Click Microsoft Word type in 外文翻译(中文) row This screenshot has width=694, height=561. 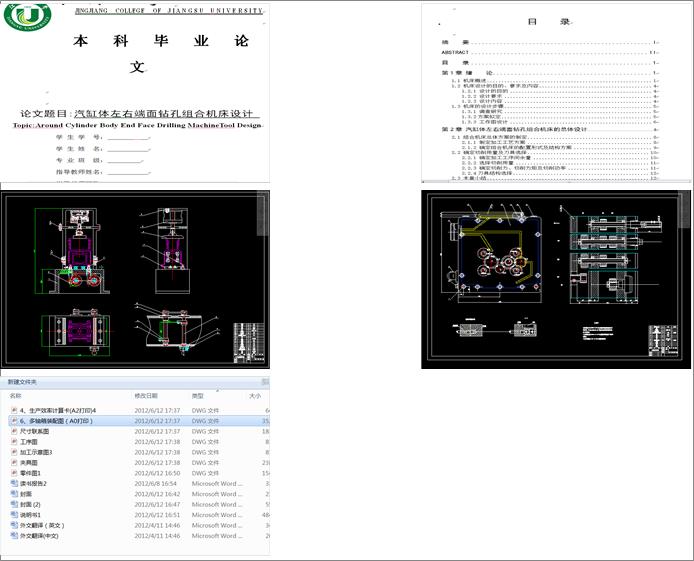(217, 535)
